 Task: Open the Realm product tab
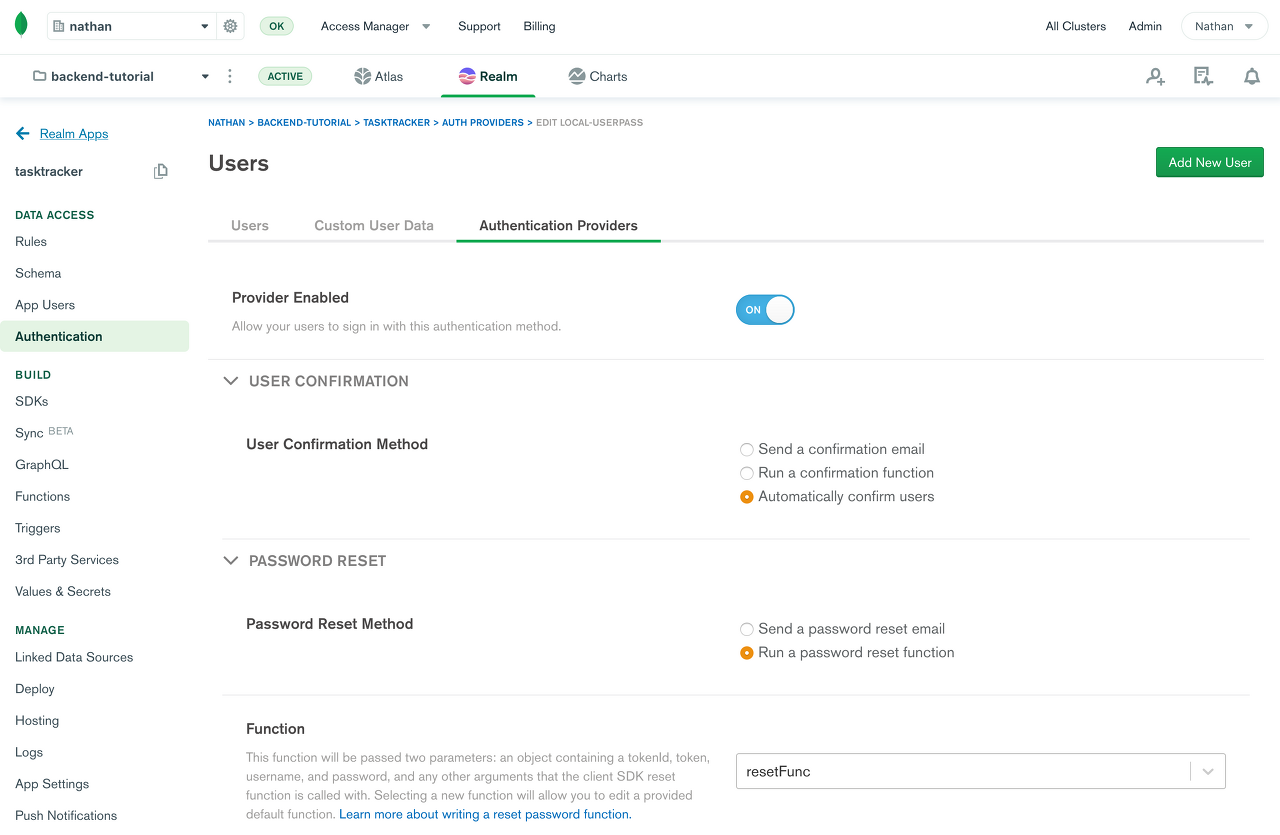point(488,76)
